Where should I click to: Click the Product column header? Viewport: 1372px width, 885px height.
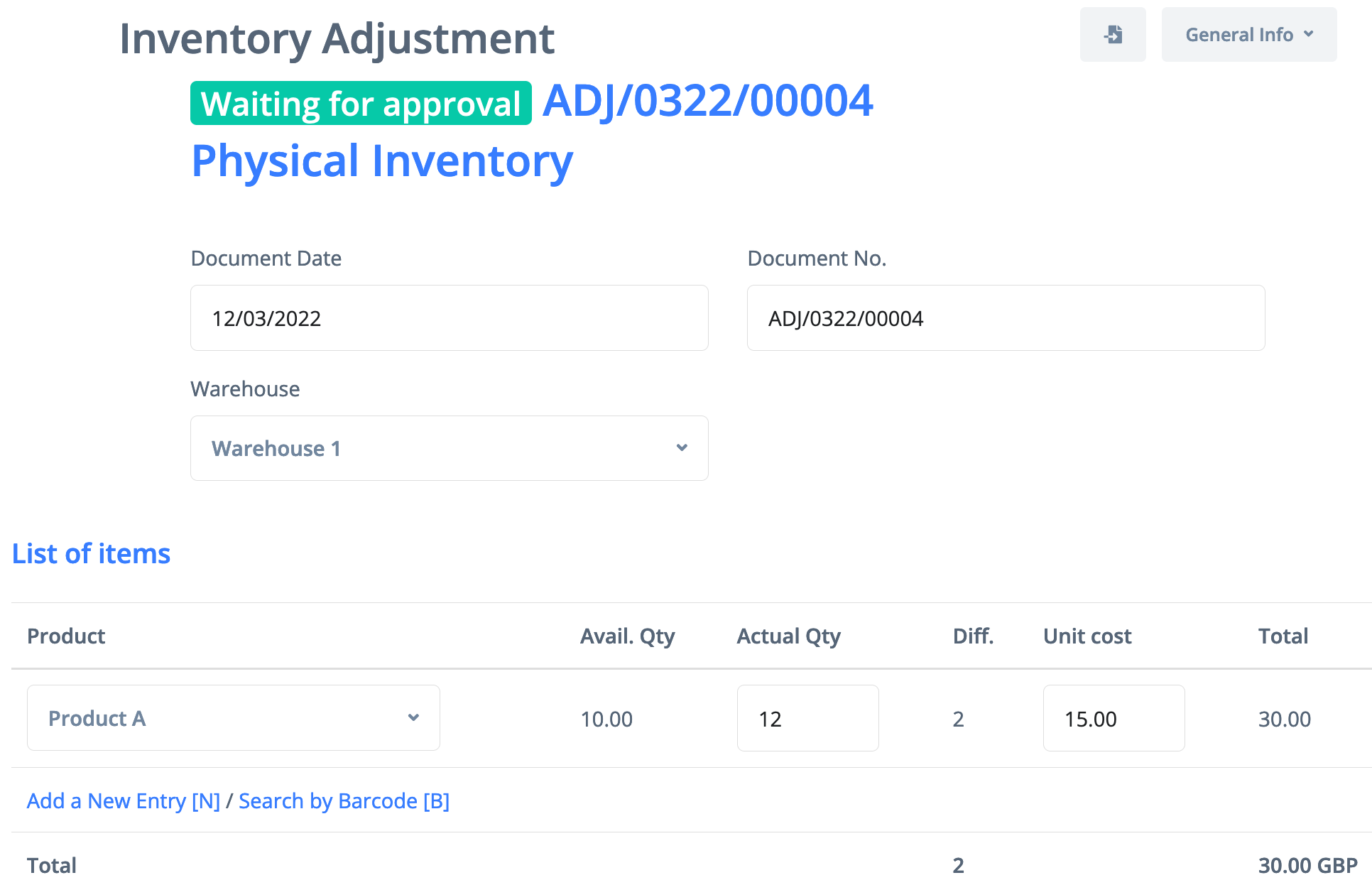coord(66,636)
